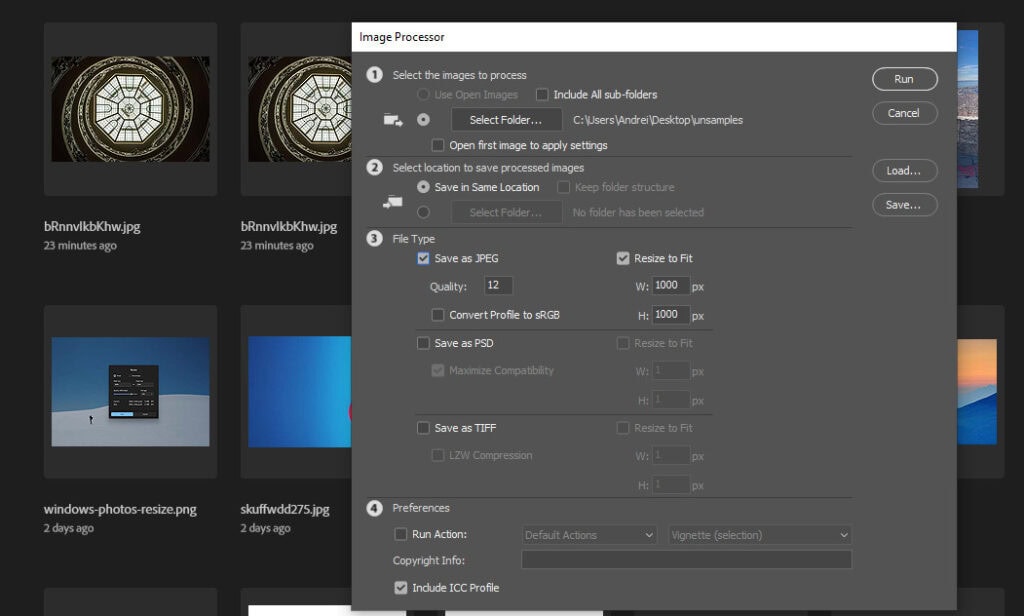
Task: Click Load to load saved settings
Action: [x=904, y=170]
